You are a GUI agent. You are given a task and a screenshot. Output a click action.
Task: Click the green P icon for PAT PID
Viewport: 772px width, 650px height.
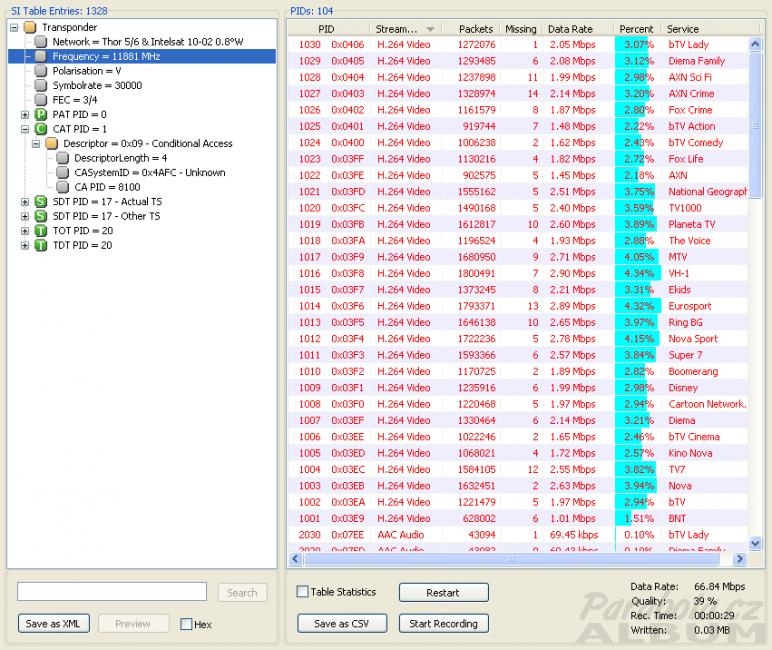(x=41, y=114)
